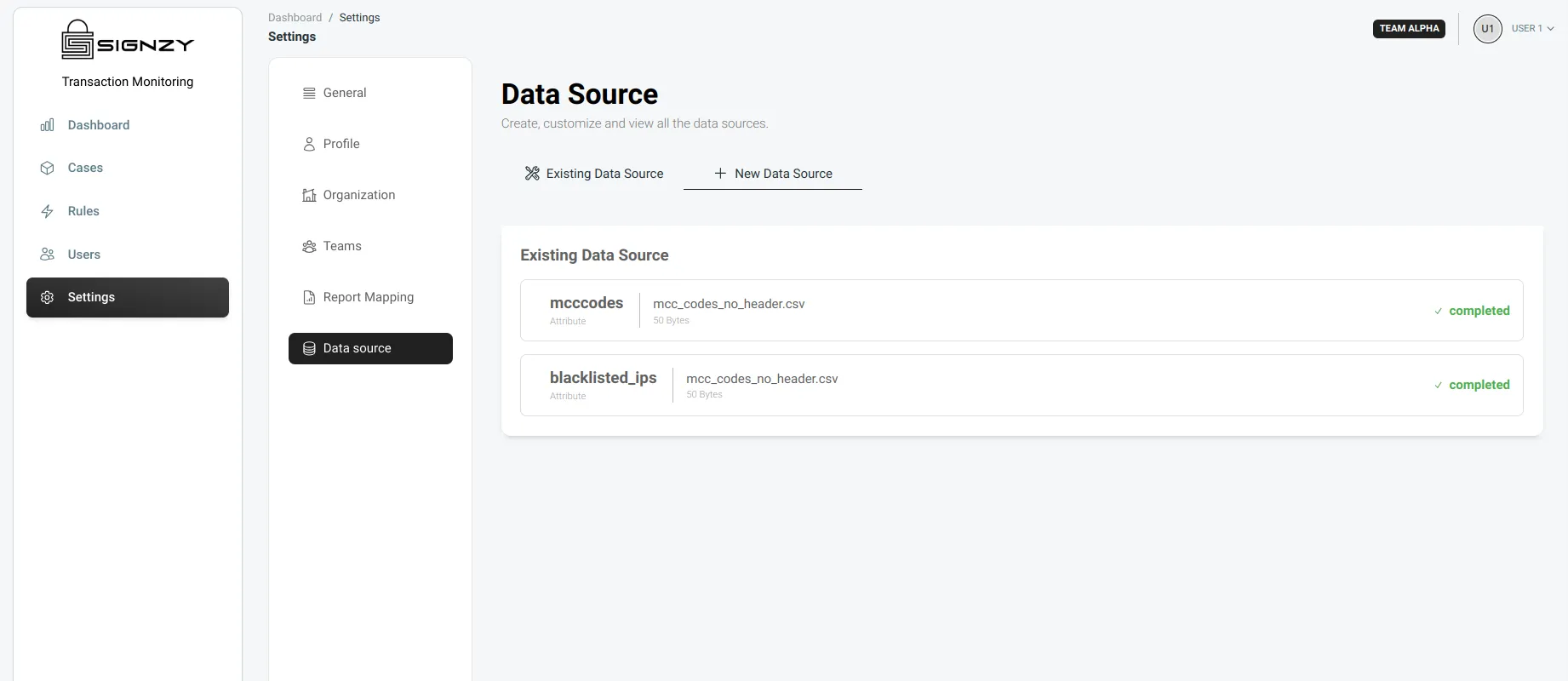Click the Profile person icon
Screen dimensions: 1568x681
point(309,145)
